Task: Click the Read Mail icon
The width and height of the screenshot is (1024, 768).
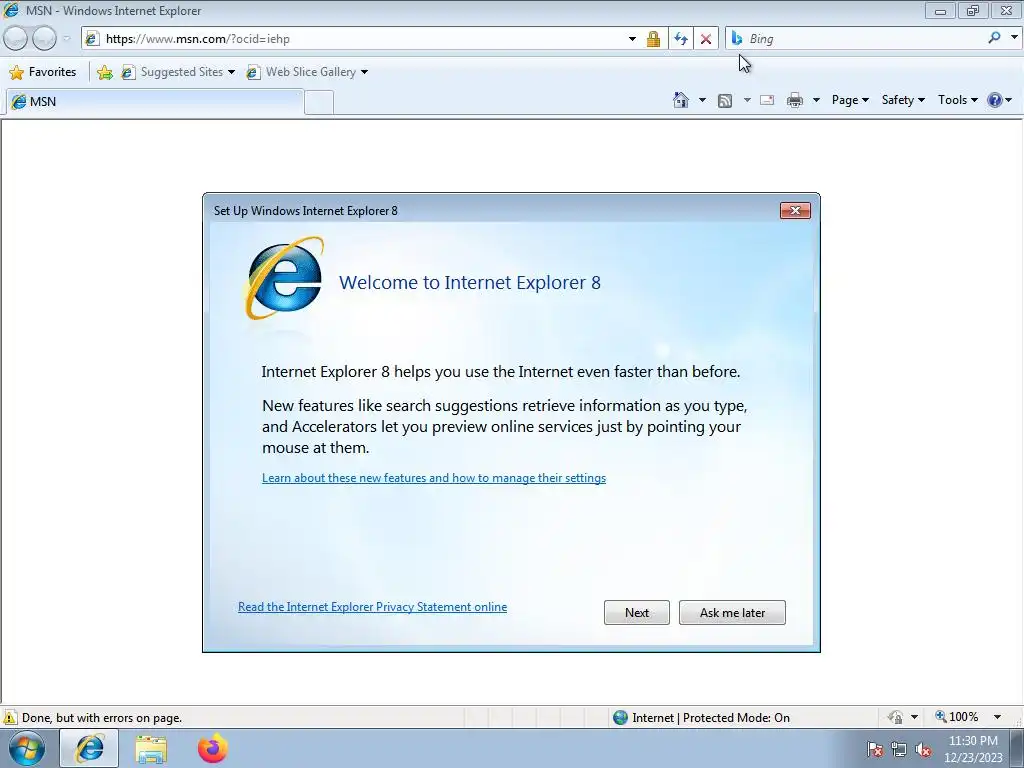Action: pos(767,100)
